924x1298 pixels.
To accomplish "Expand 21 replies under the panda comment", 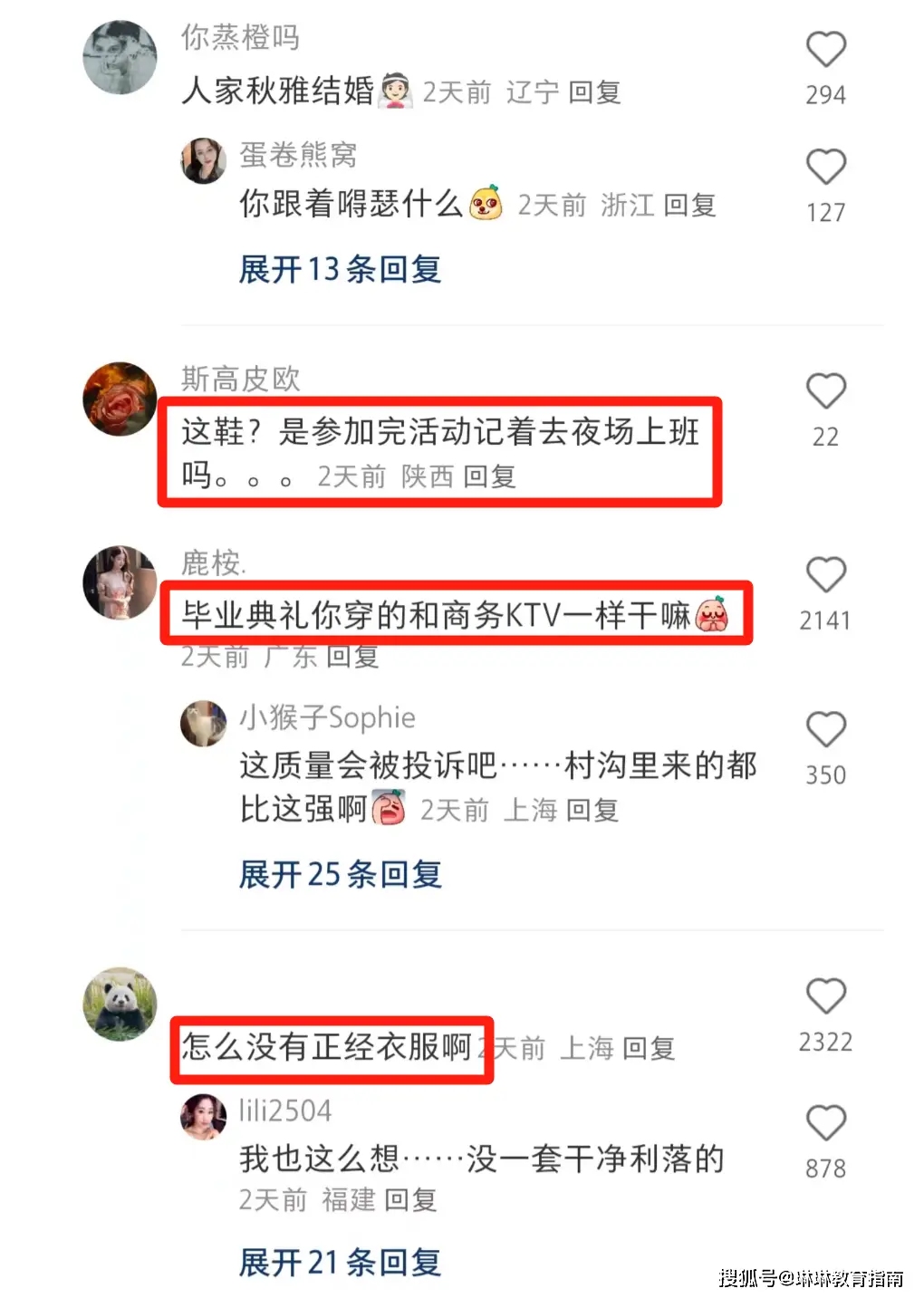I will pos(340,1262).
